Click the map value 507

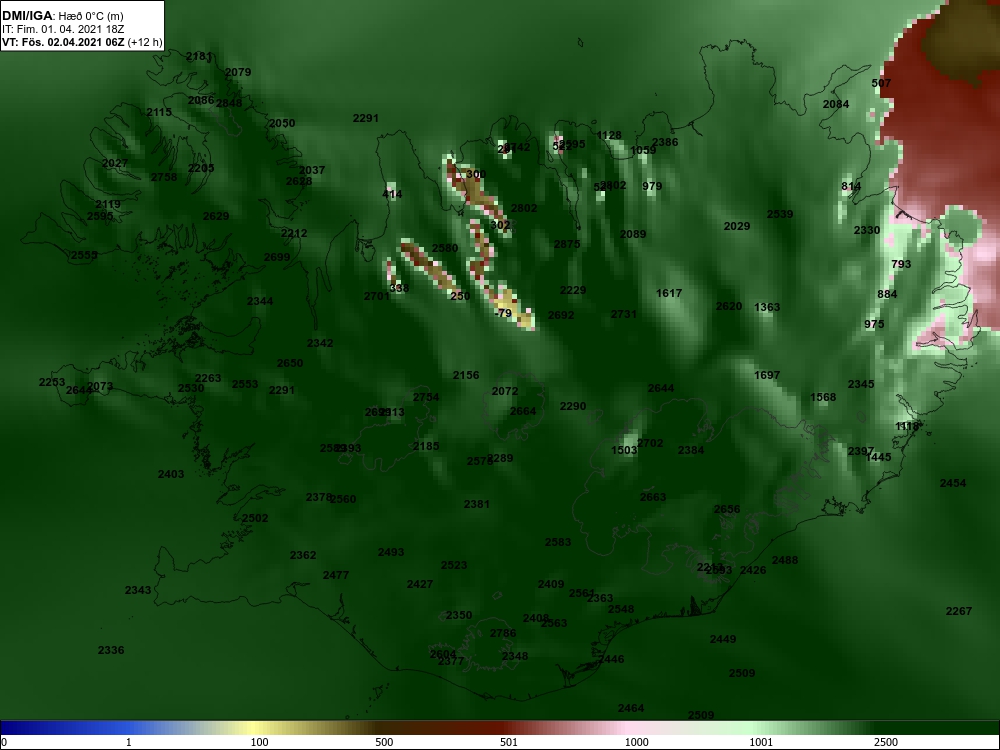[881, 83]
